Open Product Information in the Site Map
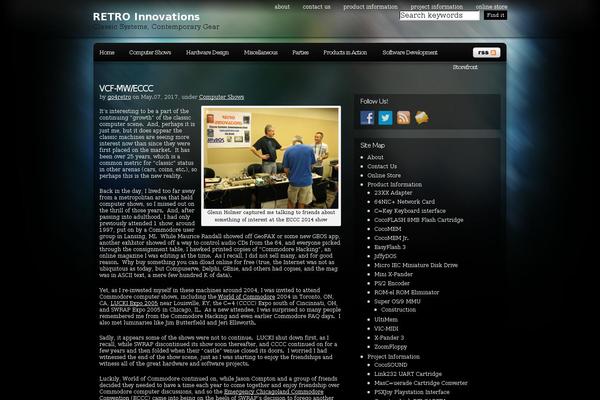600x400 pixels. click(x=395, y=184)
